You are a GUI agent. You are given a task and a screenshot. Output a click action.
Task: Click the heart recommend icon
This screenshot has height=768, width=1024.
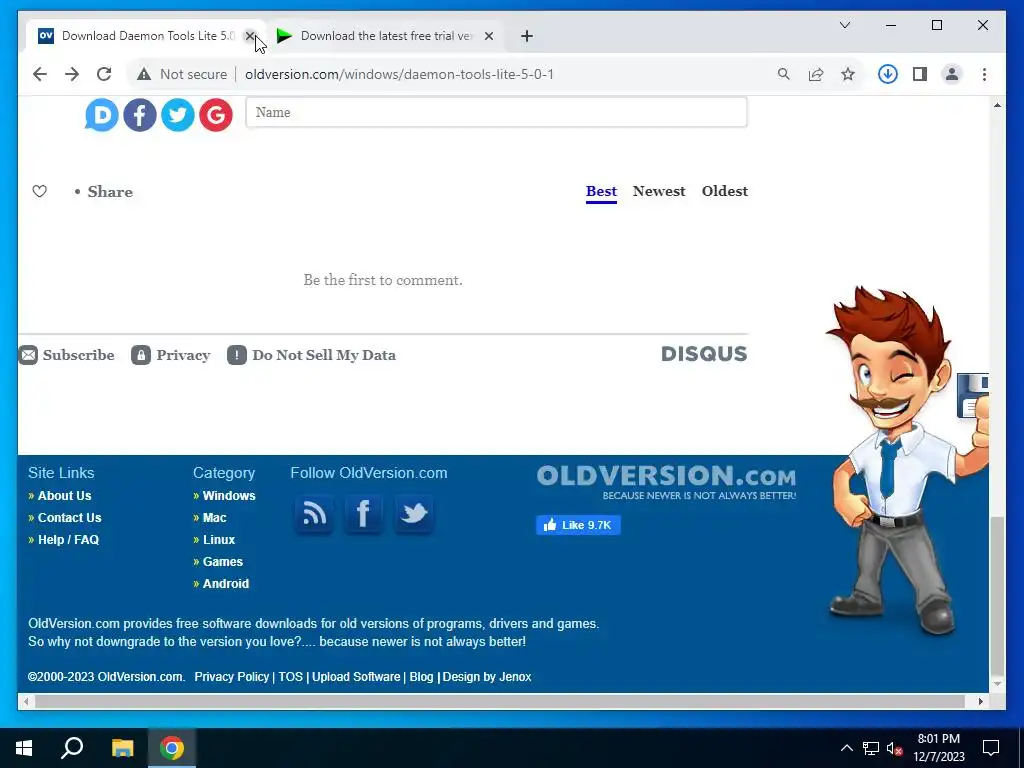40,191
